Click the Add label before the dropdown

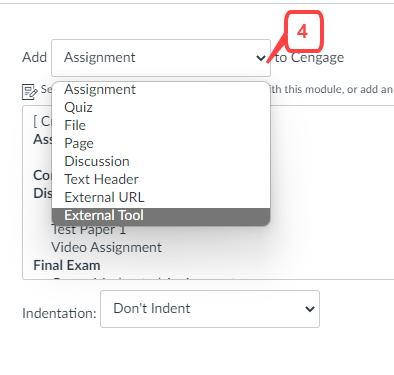pos(34,57)
